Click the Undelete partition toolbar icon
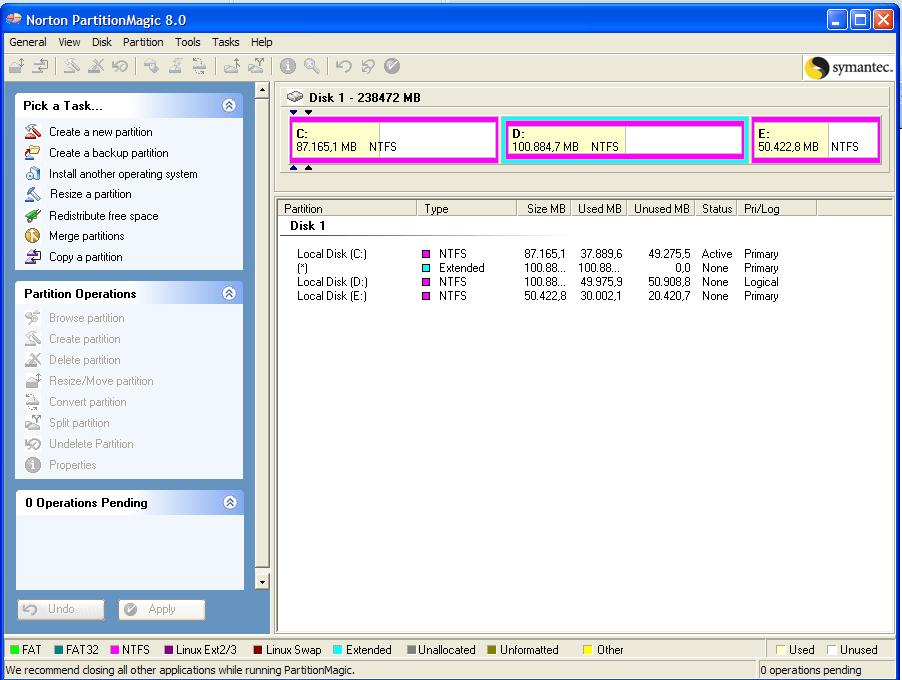This screenshot has height=680, width=902. tap(120, 66)
